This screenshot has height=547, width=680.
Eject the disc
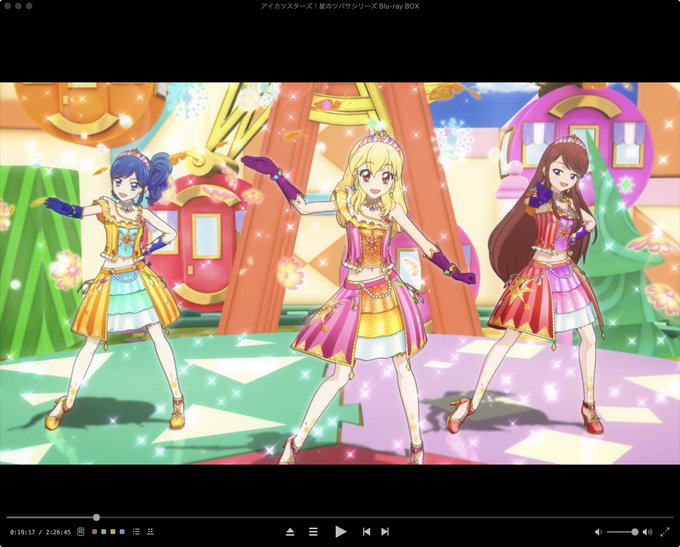click(x=290, y=532)
